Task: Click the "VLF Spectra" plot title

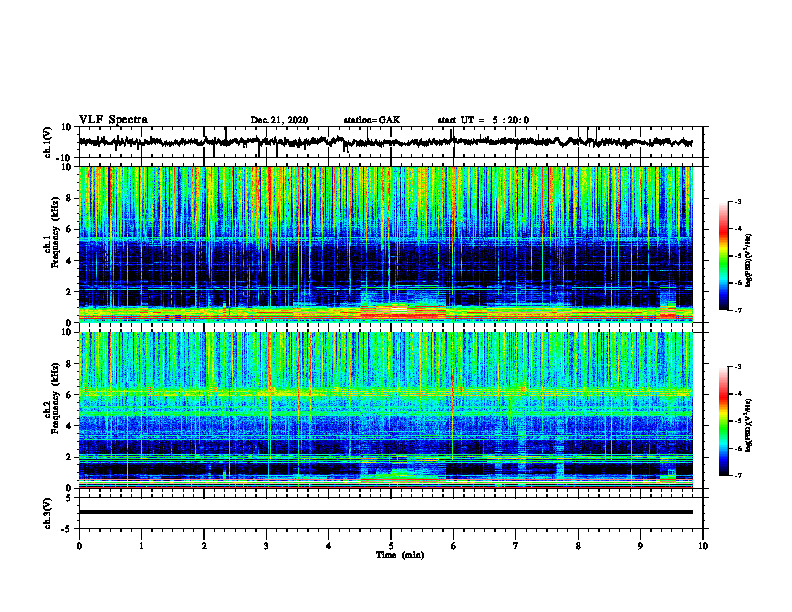Action: (x=113, y=120)
